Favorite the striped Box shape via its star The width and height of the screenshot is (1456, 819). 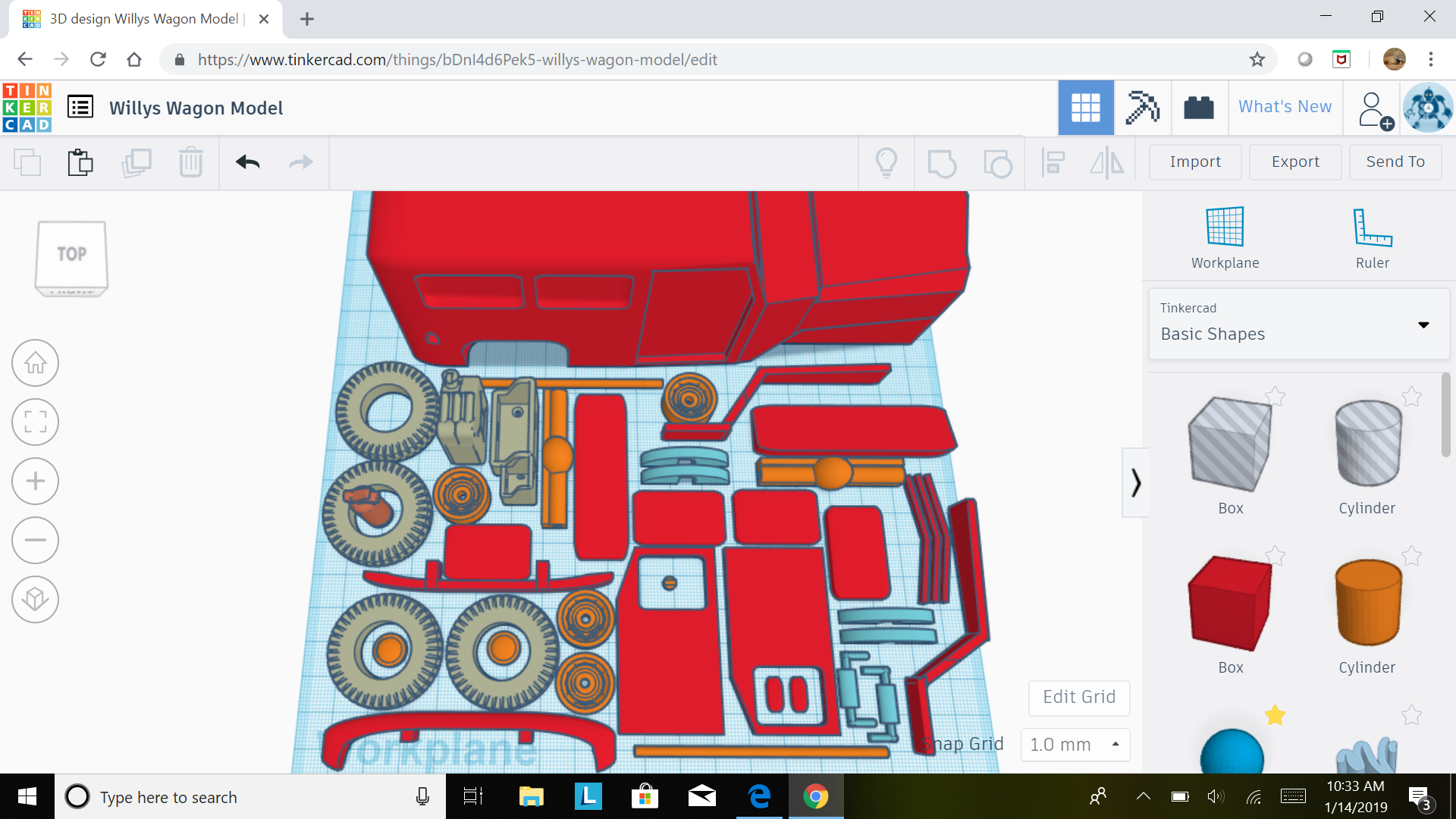[1276, 397]
